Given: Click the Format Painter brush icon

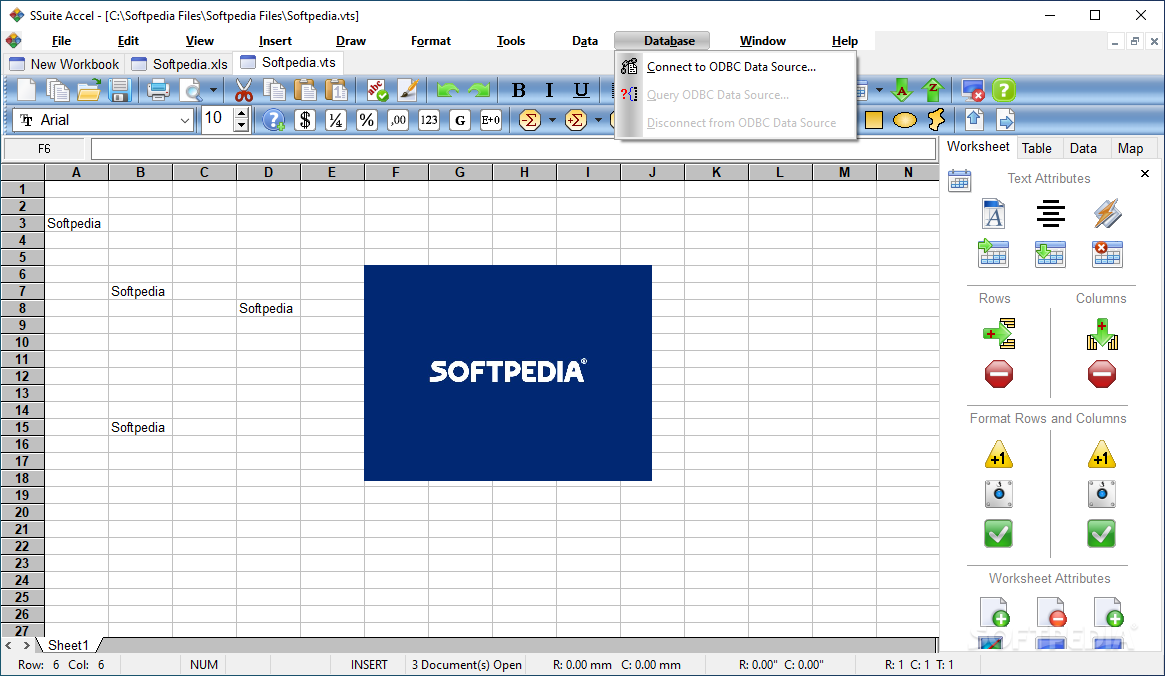Looking at the screenshot, I should coord(408,91).
